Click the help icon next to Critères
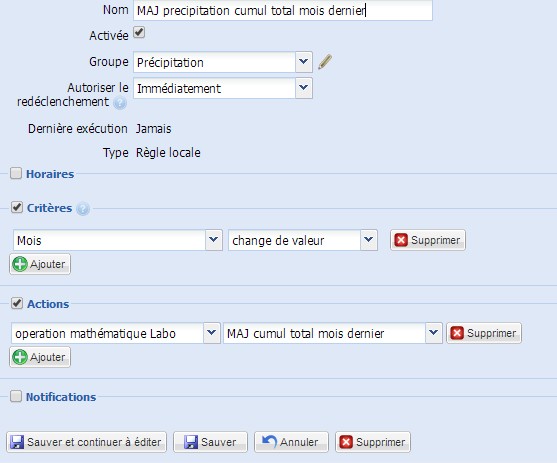The width and height of the screenshot is (557, 463). (83, 209)
